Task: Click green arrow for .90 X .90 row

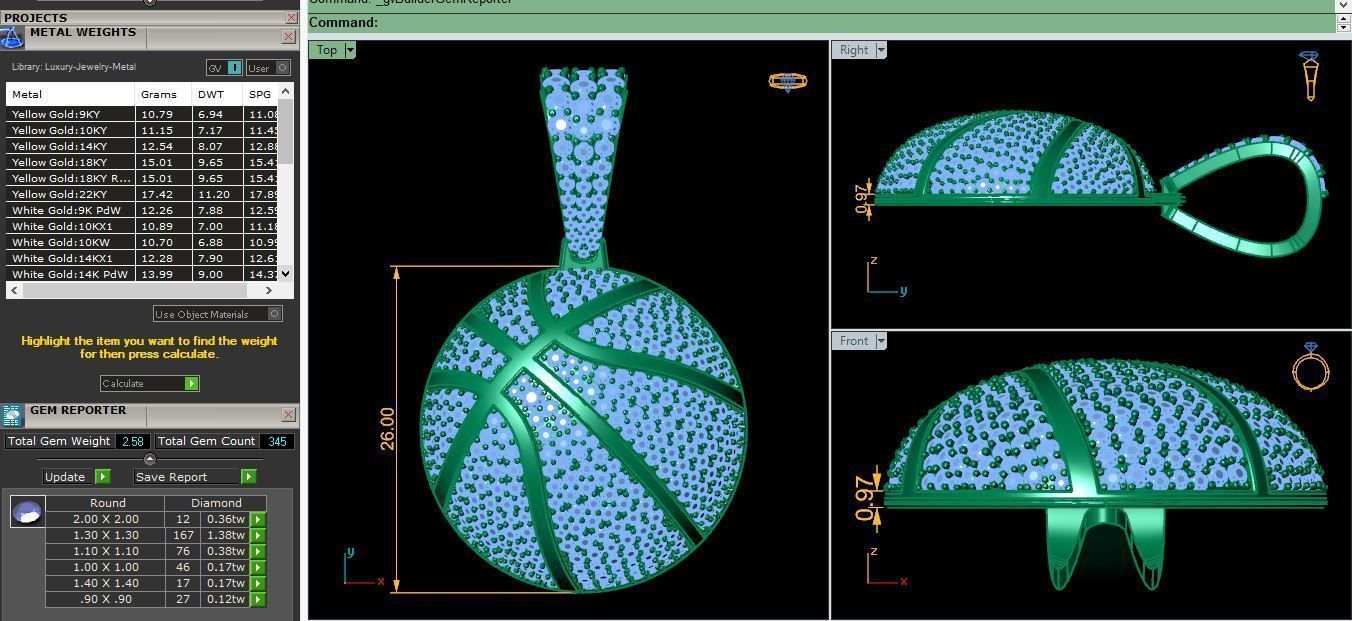Action: (x=258, y=599)
